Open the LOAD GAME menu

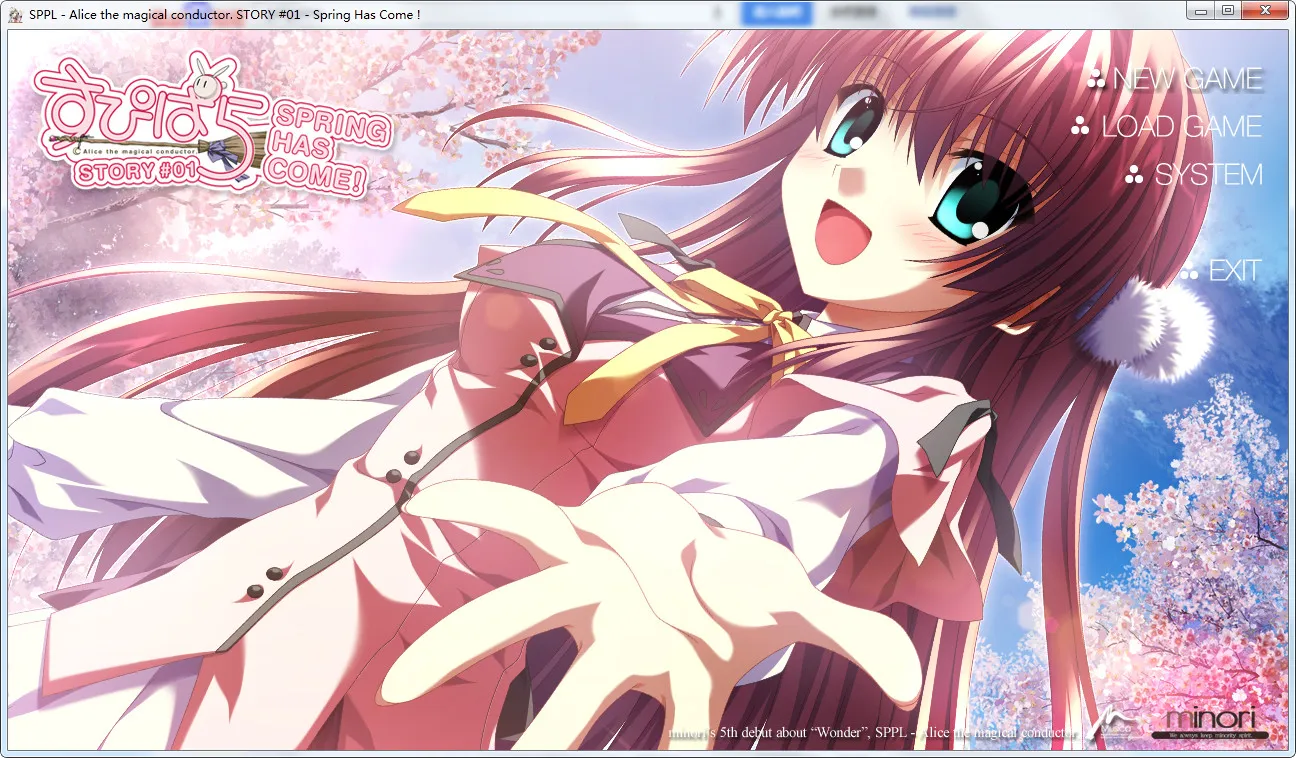[x=1180, y=126]
